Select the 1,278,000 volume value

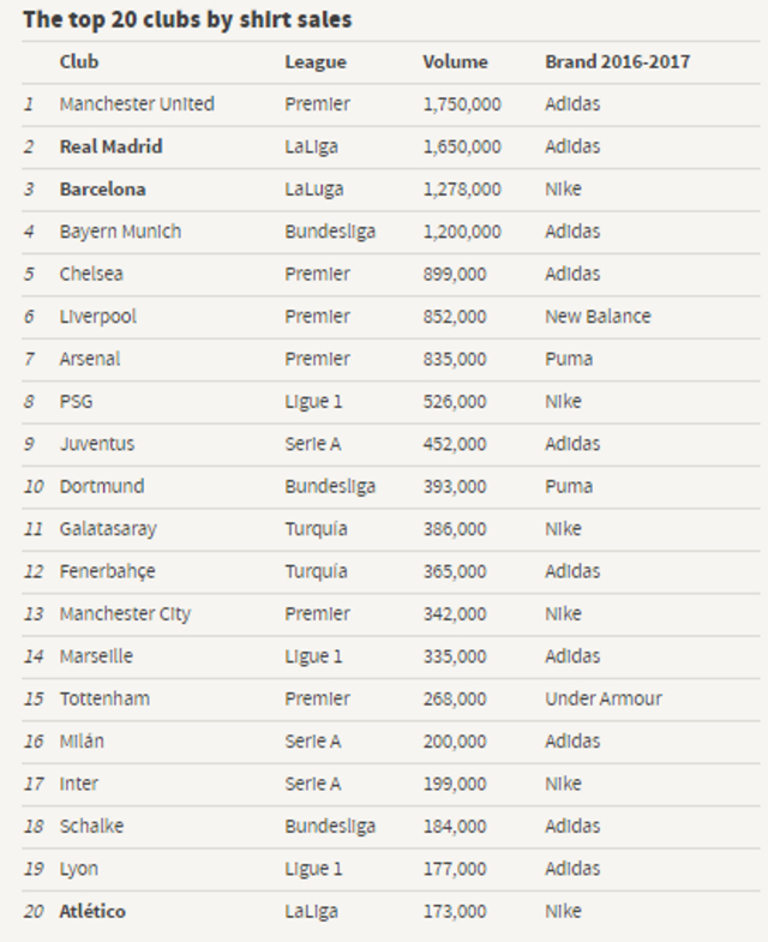461,189
